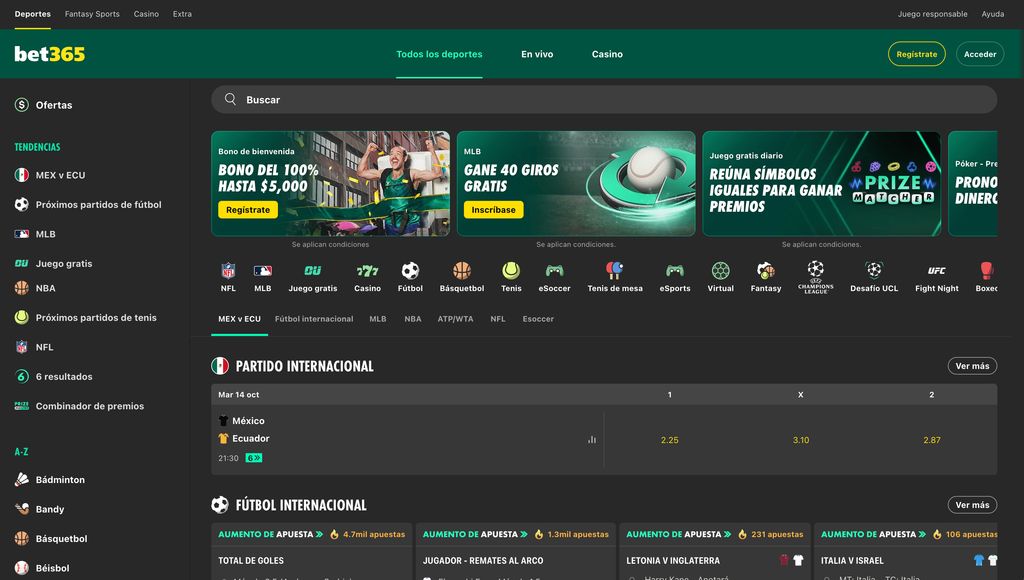The height and width of the screenshot is (580, 1024).
Task: Open Casino in the top utility bar
Action: (x=146, y=14)
